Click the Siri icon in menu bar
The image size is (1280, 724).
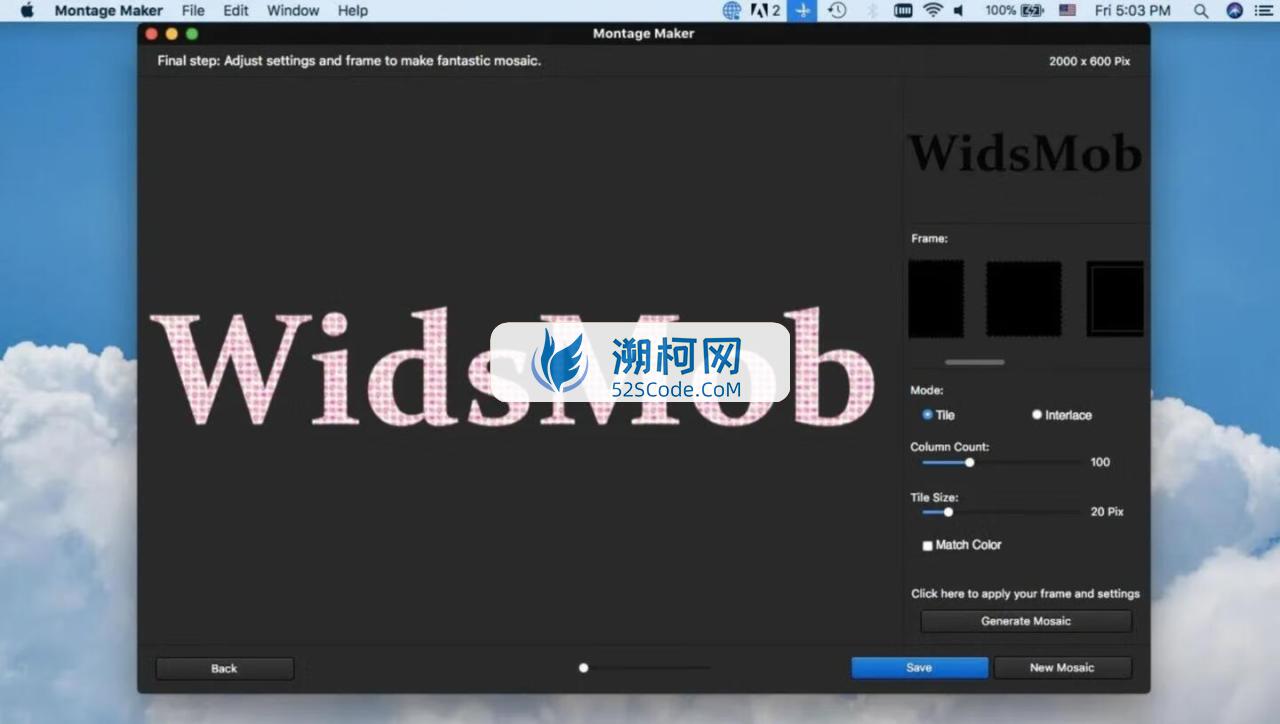[1235, 10]
